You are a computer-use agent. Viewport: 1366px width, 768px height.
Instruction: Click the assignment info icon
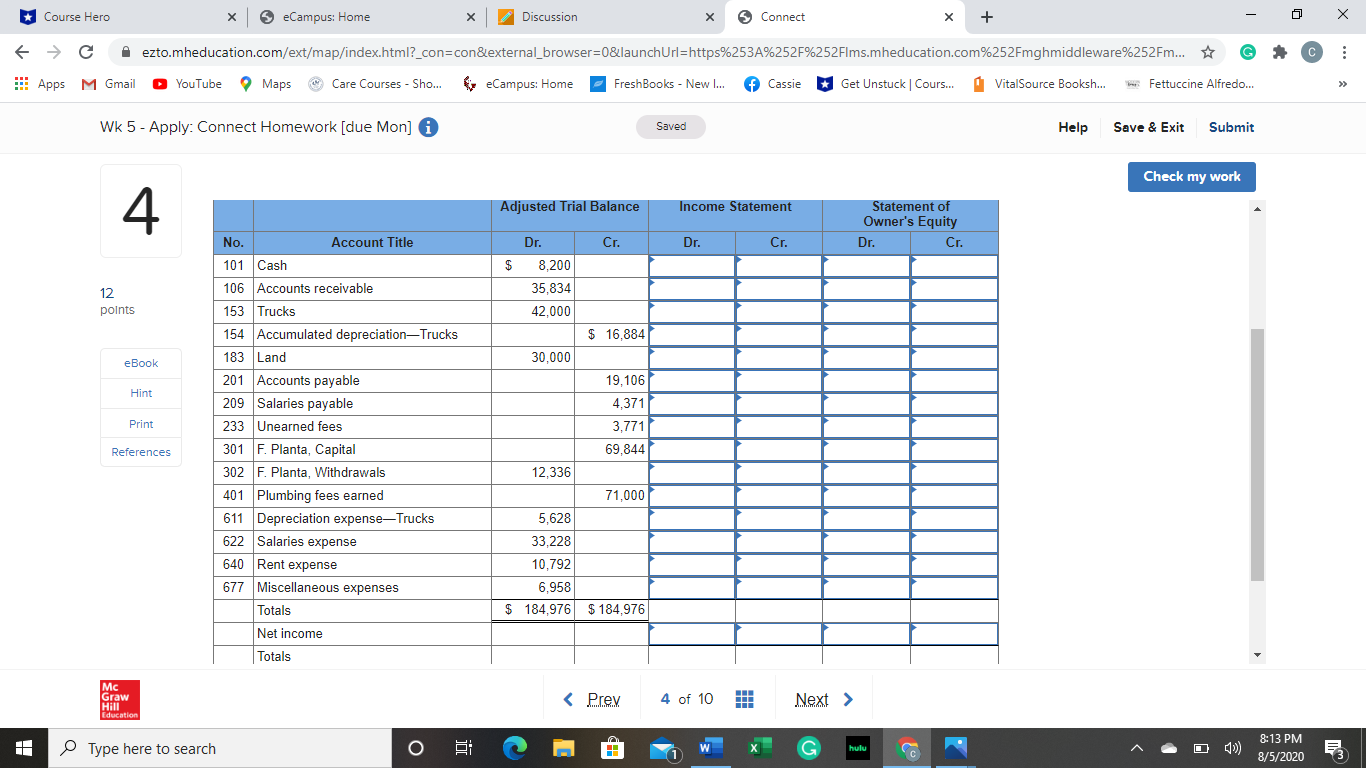coord(428,127)
